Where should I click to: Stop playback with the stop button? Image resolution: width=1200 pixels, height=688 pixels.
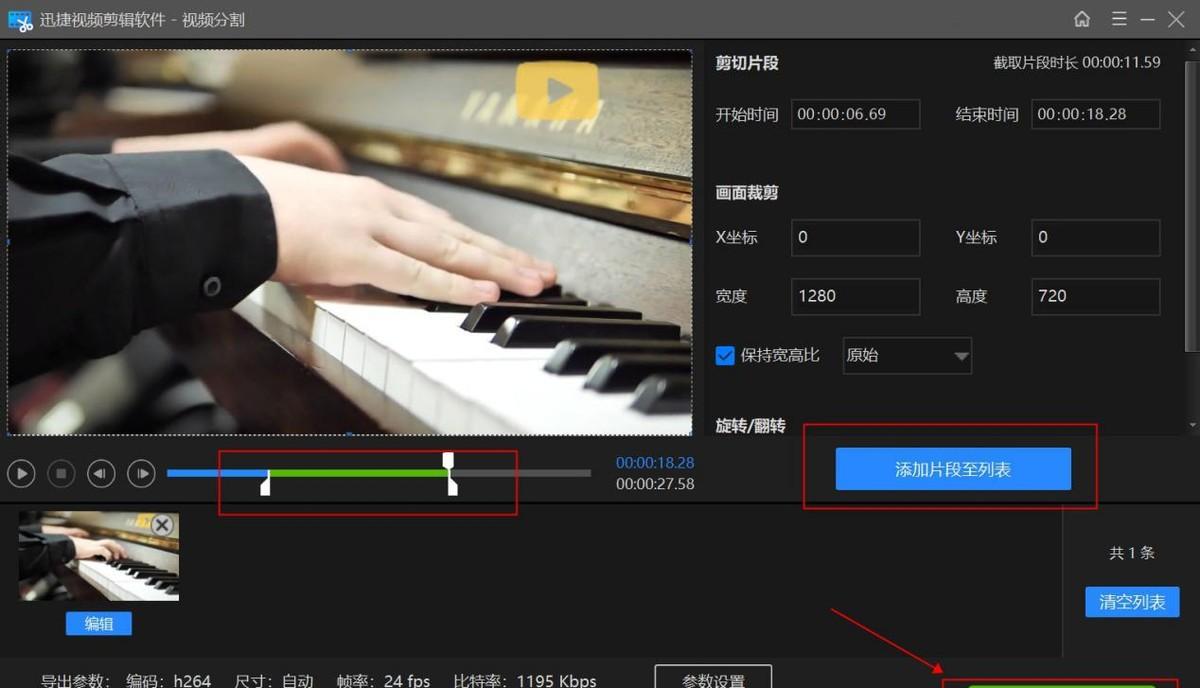click(x=62, y=473)
